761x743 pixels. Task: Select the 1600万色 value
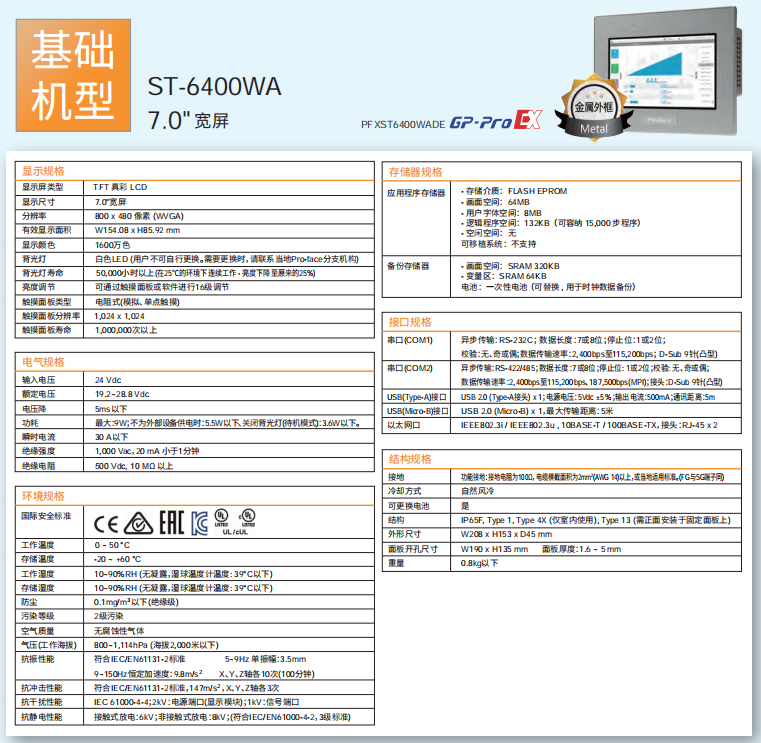pos(113,245)
